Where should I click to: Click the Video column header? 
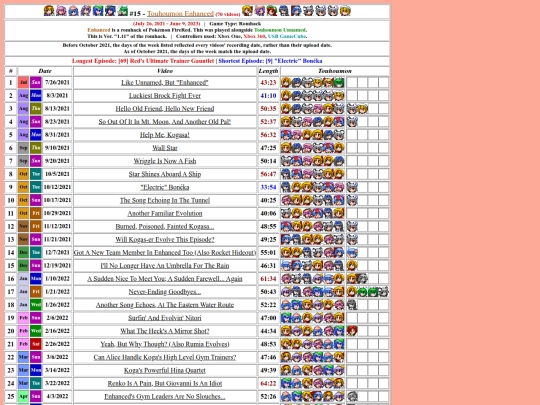point(165,71)
